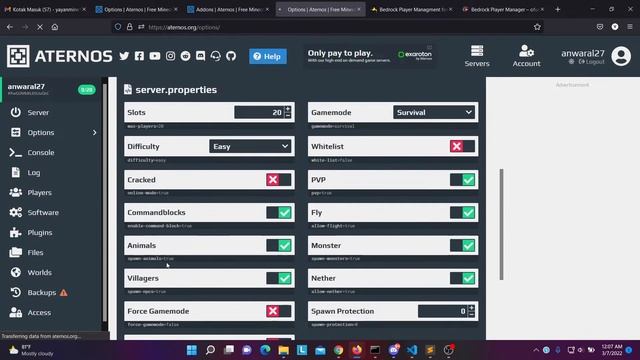Click the browser address bar
Screen dimensions: 640x360
click(x=327, y=27)
